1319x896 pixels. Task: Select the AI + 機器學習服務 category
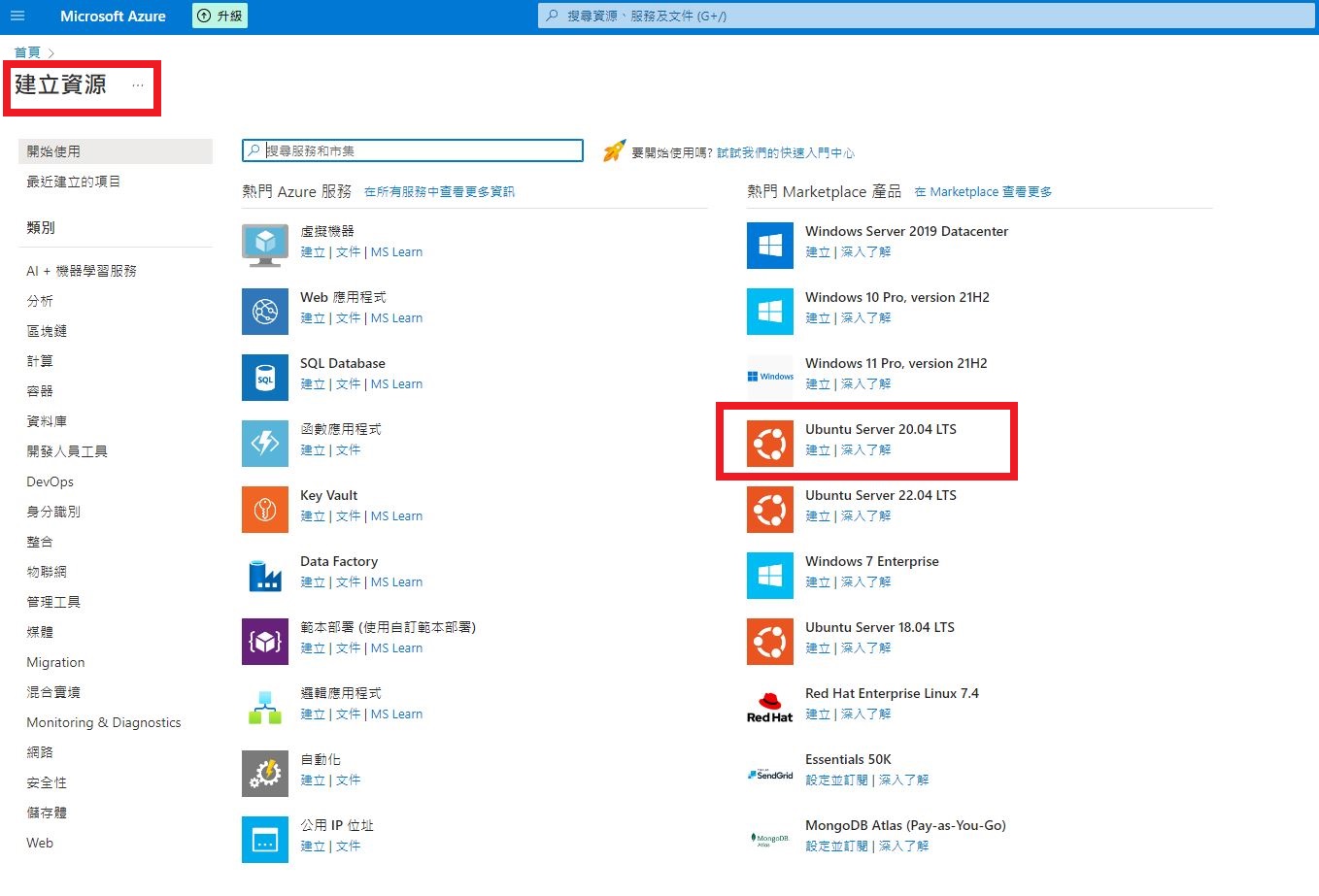click(x=82, y=271)
